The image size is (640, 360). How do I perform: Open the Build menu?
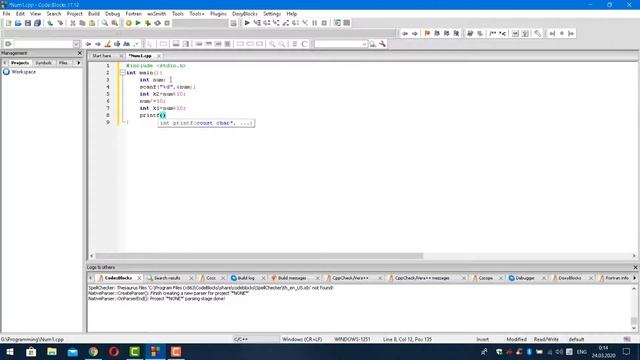point(94,14)
